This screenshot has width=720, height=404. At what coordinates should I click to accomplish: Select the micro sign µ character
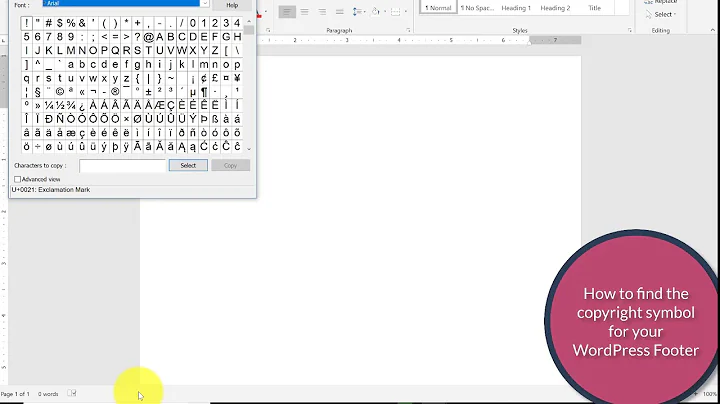pos(193,91)
